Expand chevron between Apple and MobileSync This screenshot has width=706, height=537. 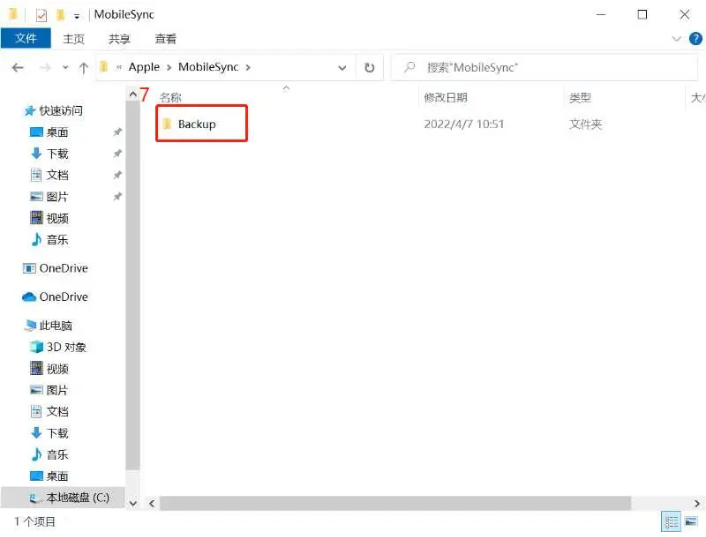click(x=169, y=68)
